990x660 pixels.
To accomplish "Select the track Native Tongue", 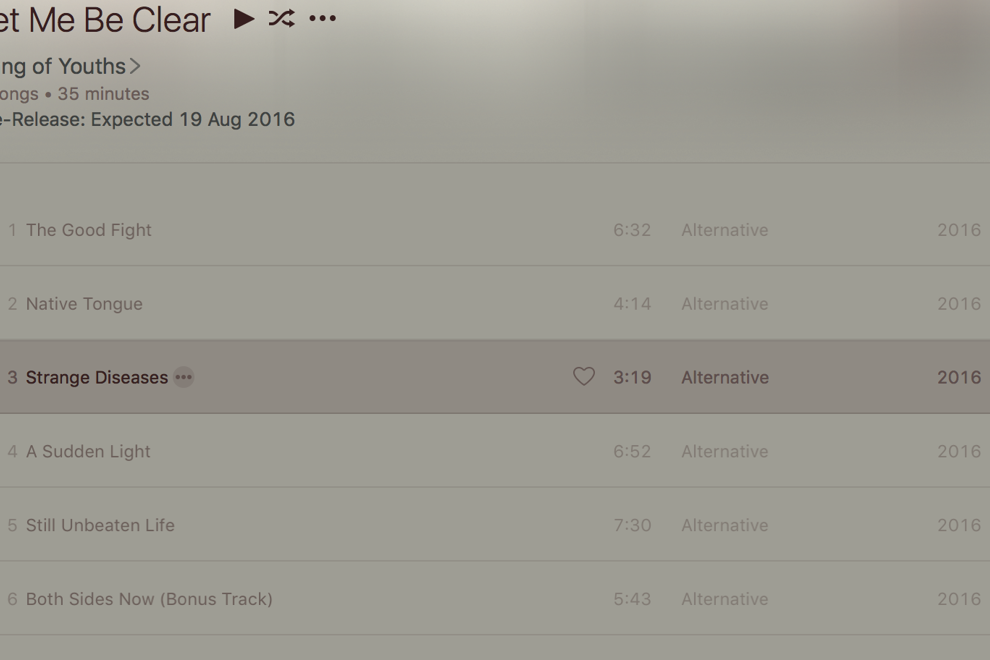I will (85, 304).
